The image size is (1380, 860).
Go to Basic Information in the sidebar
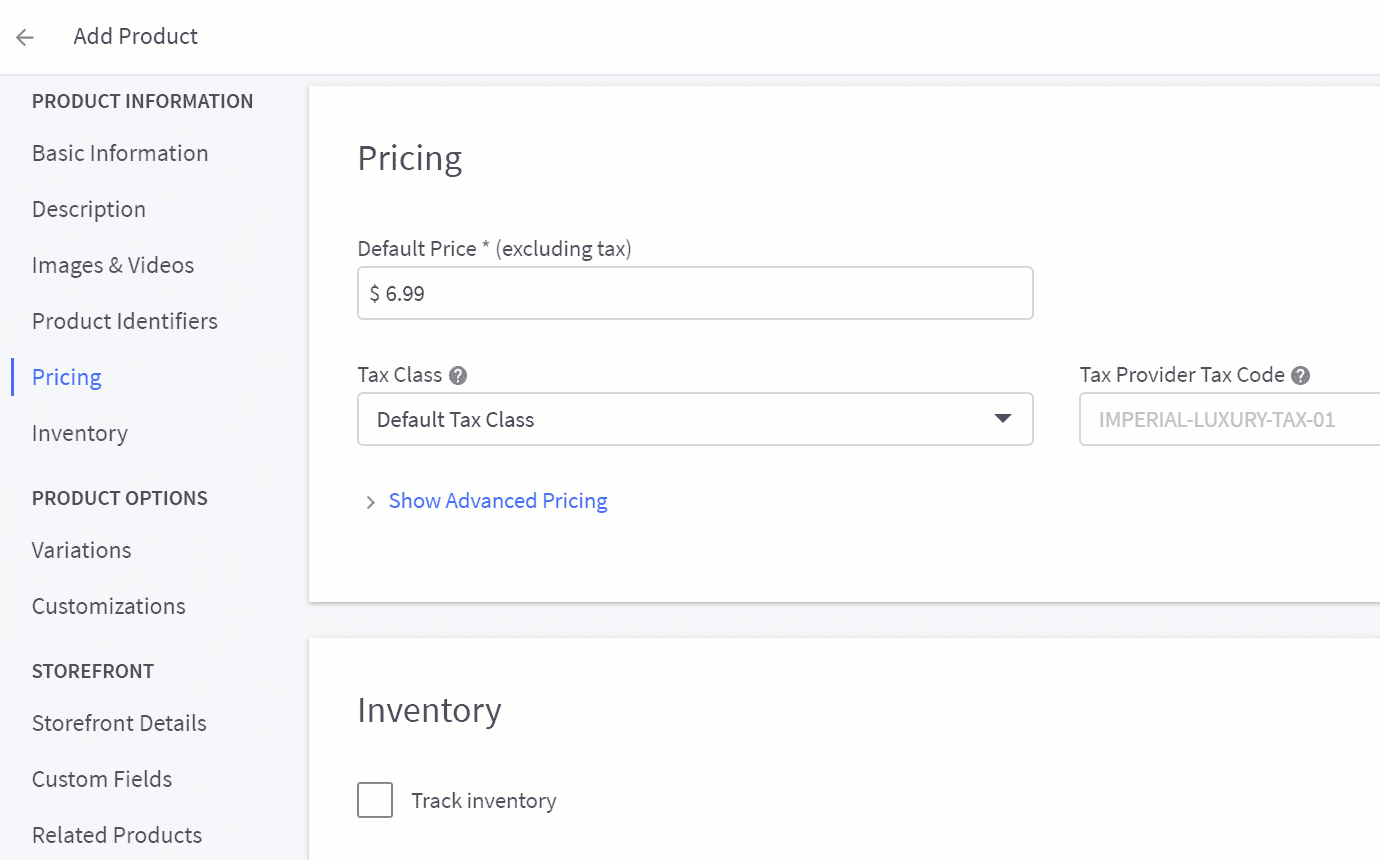pyautogui.click(x=120, y=153)
